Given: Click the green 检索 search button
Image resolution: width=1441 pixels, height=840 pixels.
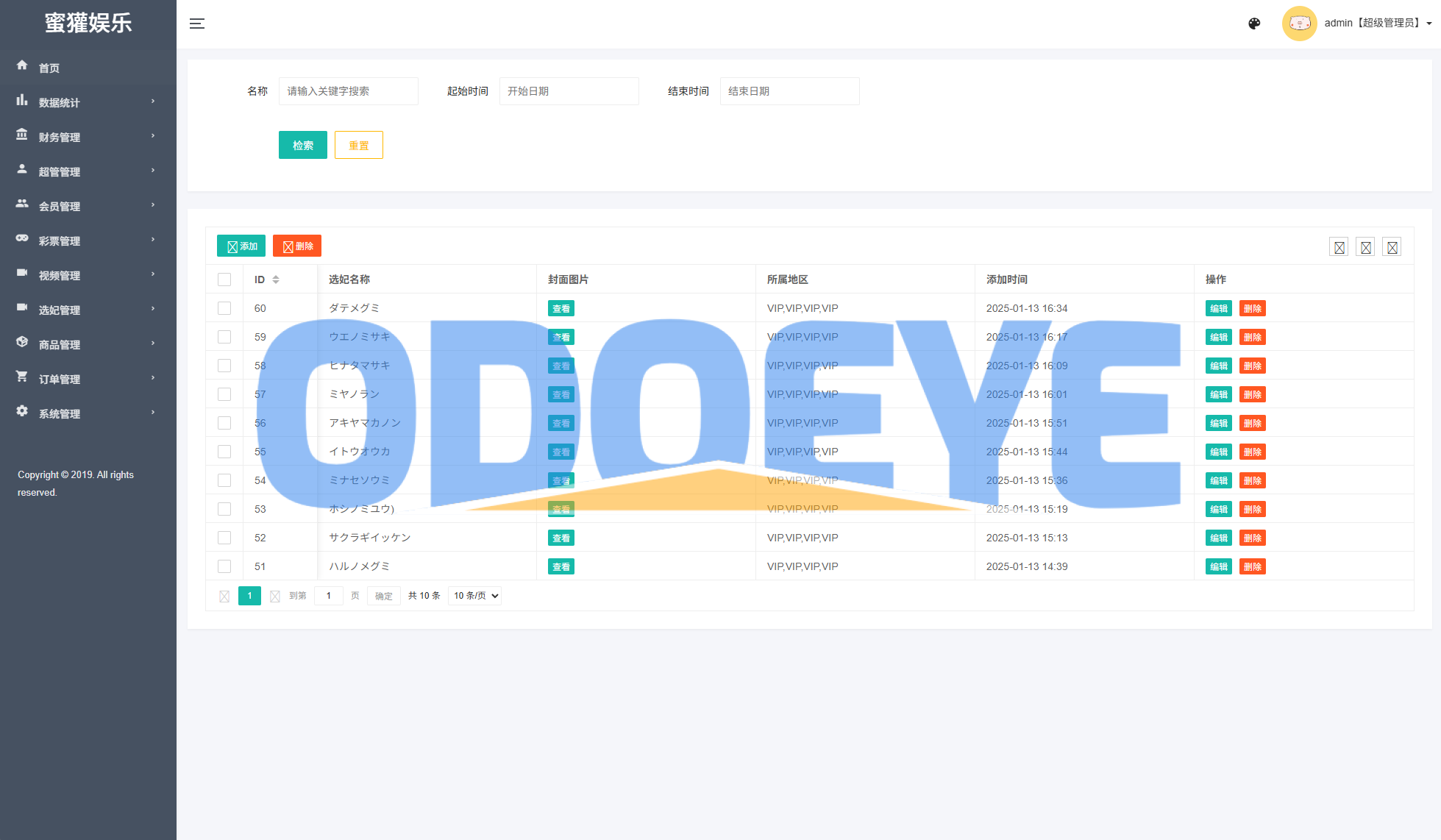Looking at the screenshot, I should click(303, 145).
